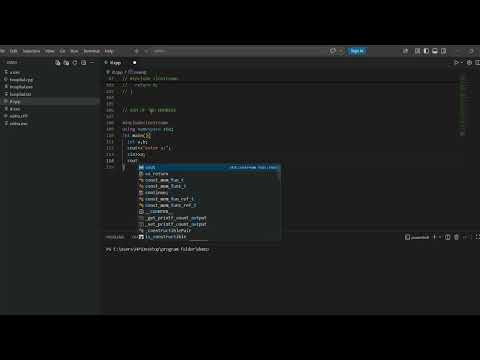Toggle the primary side bar layout icon
Viewport: 480px width, 360px height.
point(426,51)
